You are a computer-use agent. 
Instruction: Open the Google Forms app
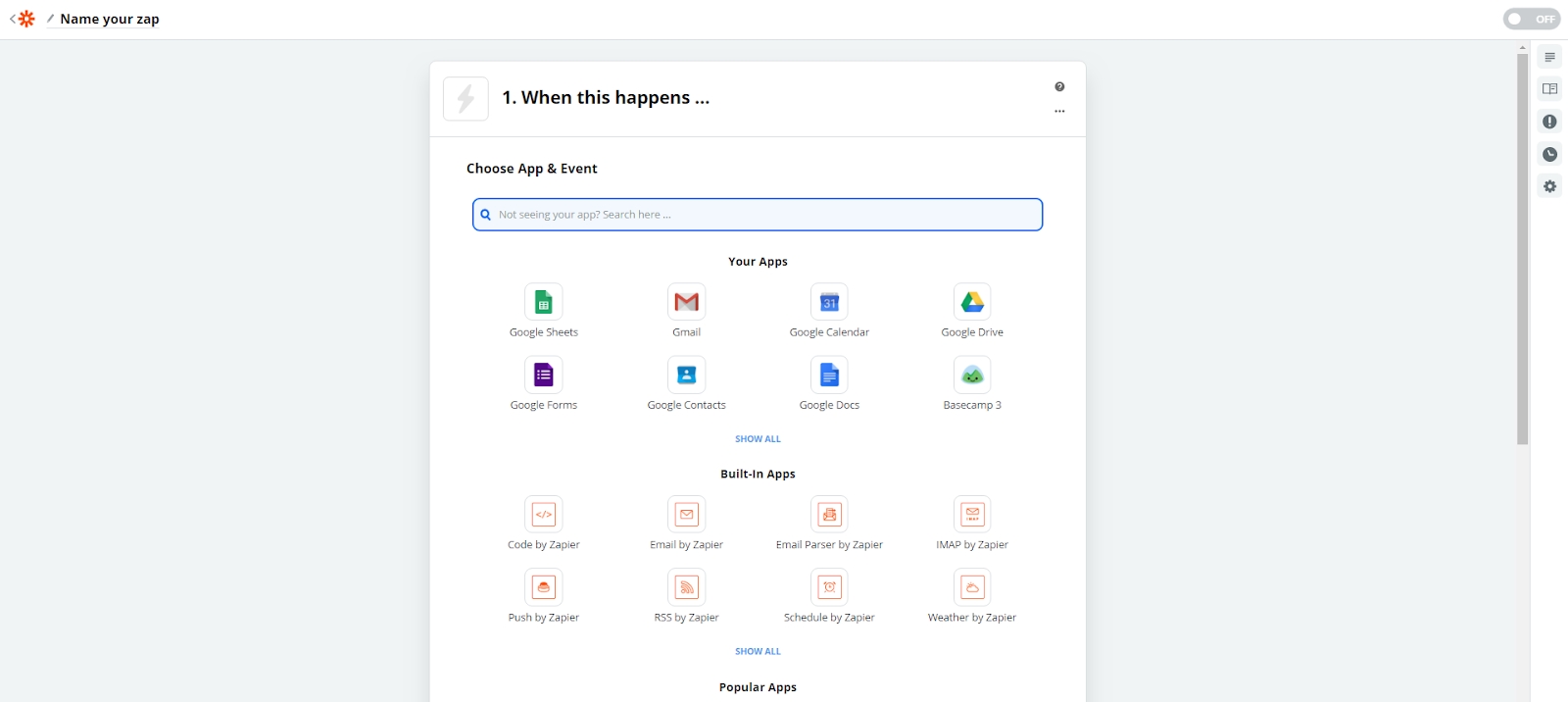(543, 375)
